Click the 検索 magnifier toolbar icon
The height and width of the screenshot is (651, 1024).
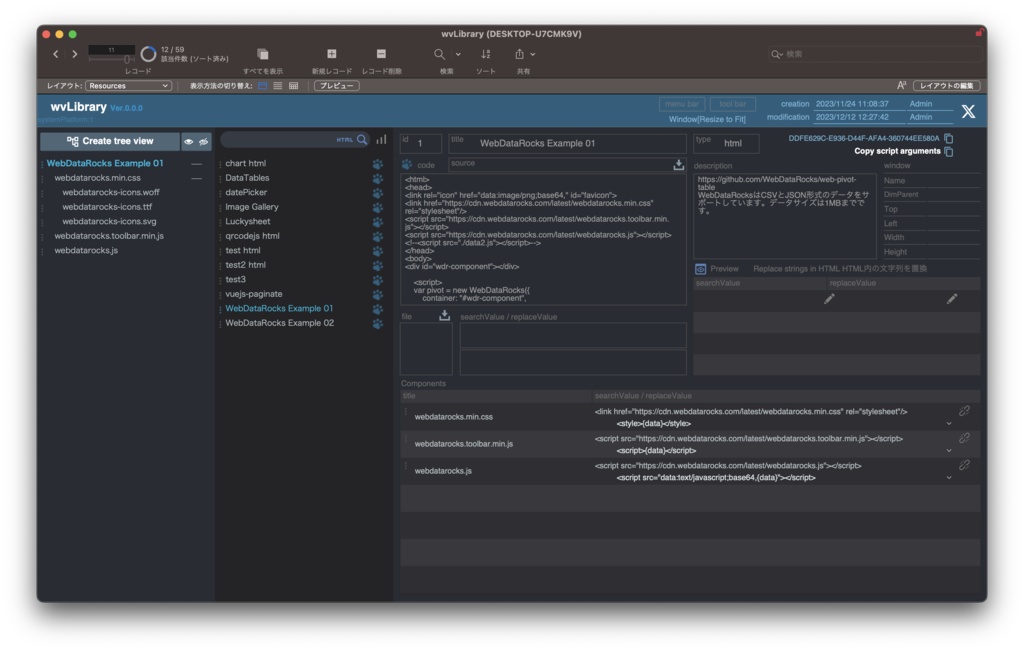coord(440,54)
